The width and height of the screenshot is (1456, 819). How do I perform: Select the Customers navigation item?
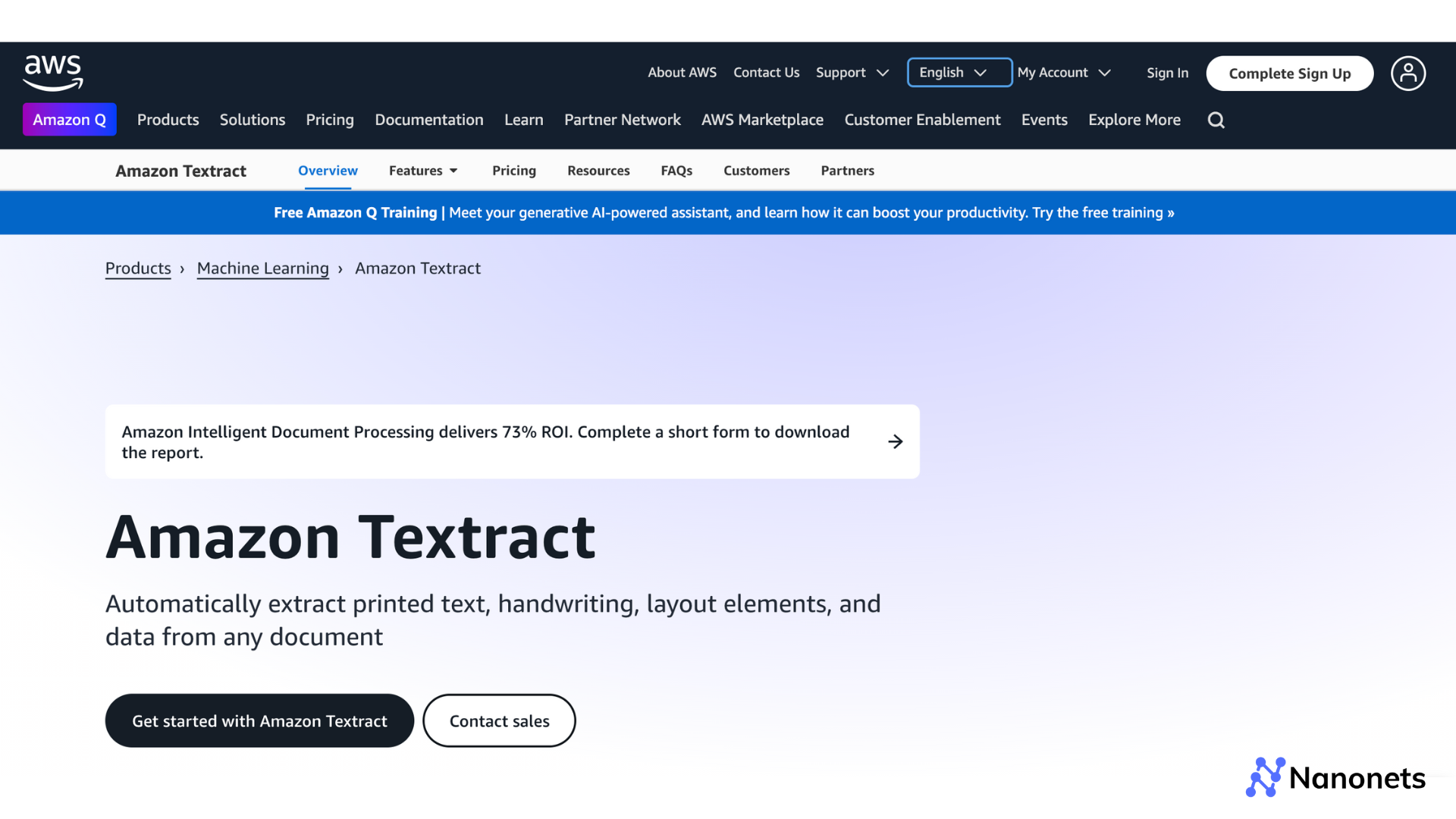756,171
